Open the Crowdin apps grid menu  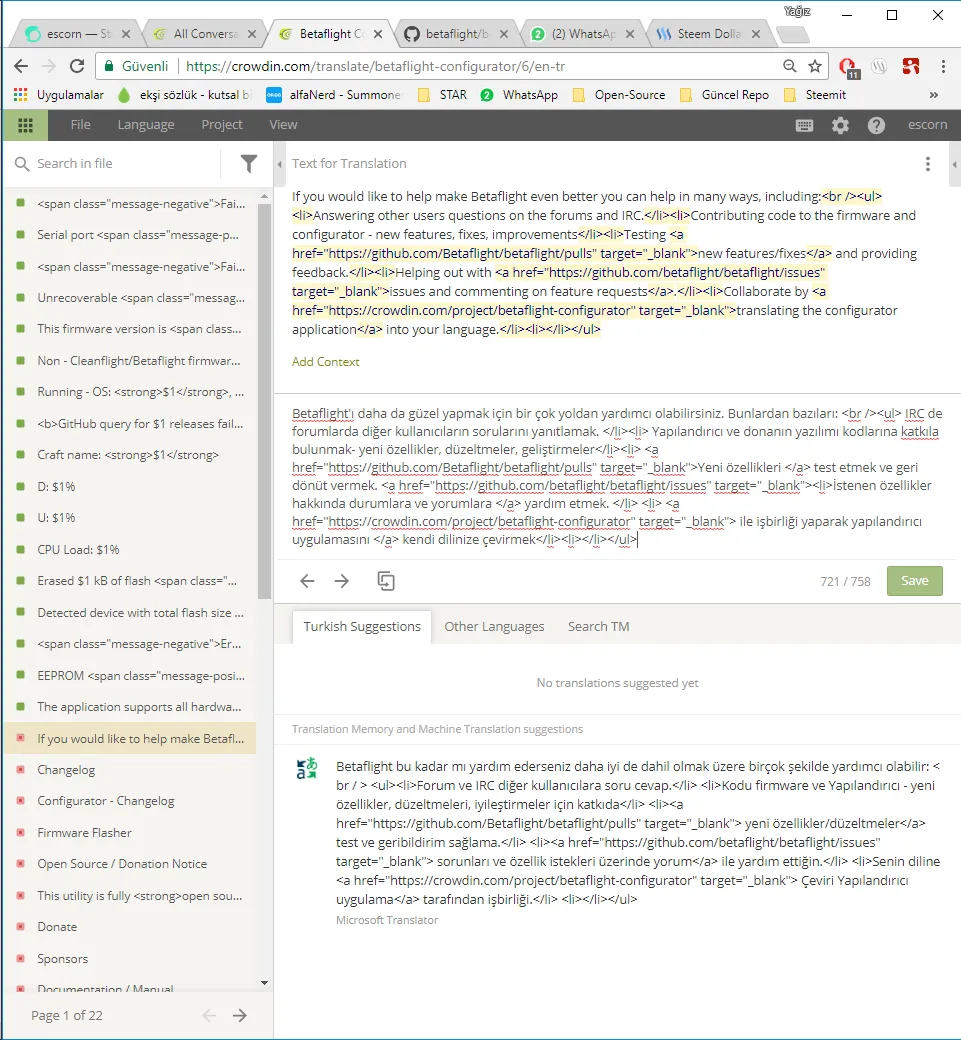(x=25, y=125)
